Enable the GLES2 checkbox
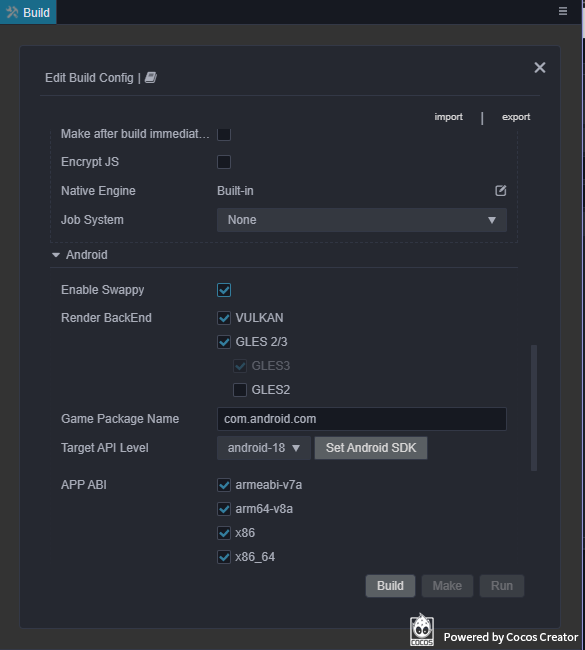 click(x=240, y=390)
